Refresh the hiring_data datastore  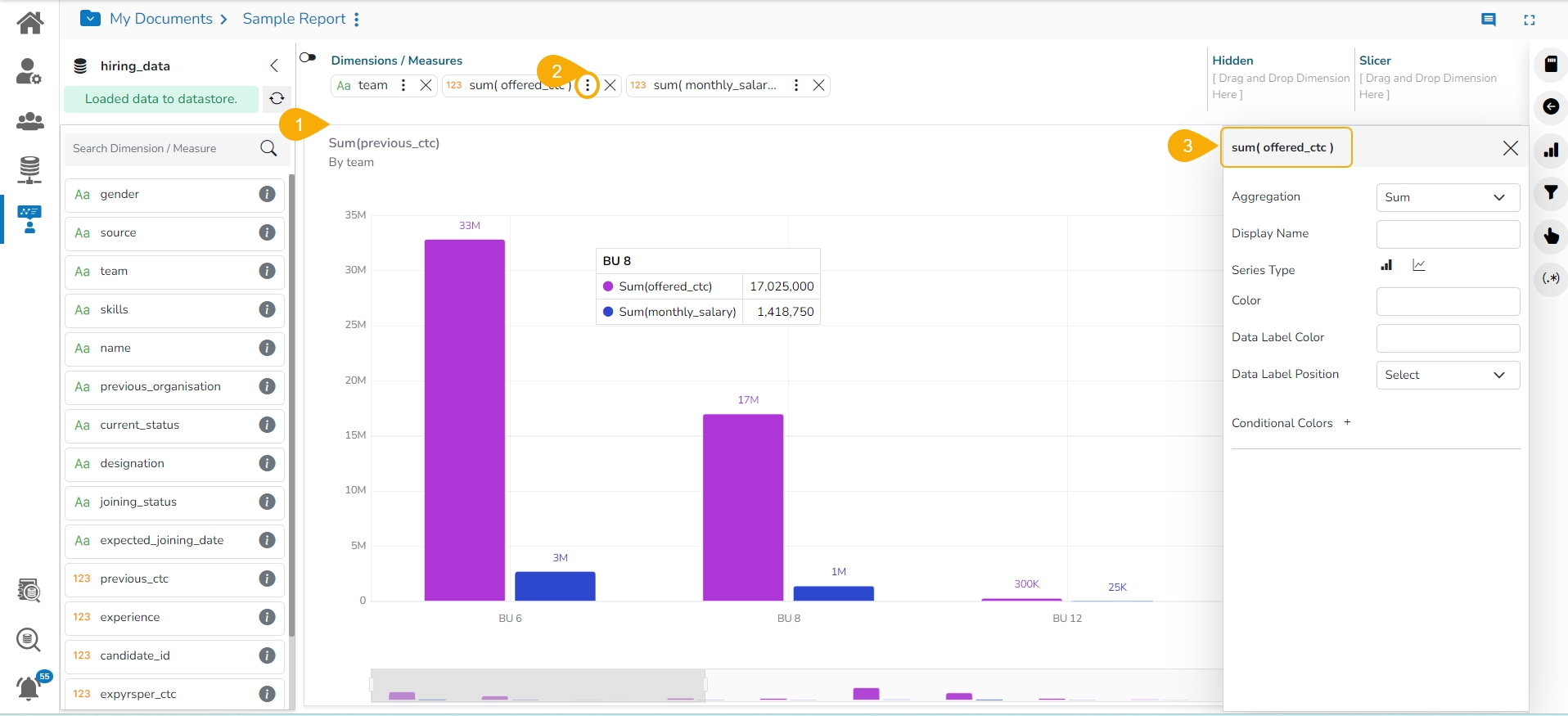pyautogui.click(x=277, y=99)
